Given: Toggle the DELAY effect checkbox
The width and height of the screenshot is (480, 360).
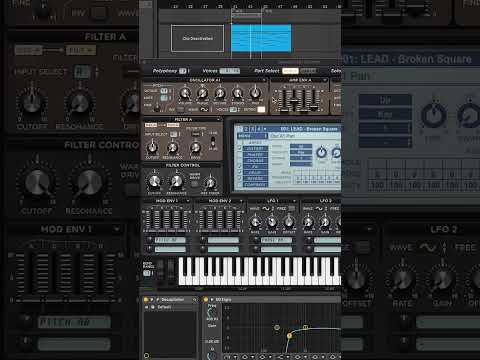Looking at the screenshot, I should coord(239,172).
